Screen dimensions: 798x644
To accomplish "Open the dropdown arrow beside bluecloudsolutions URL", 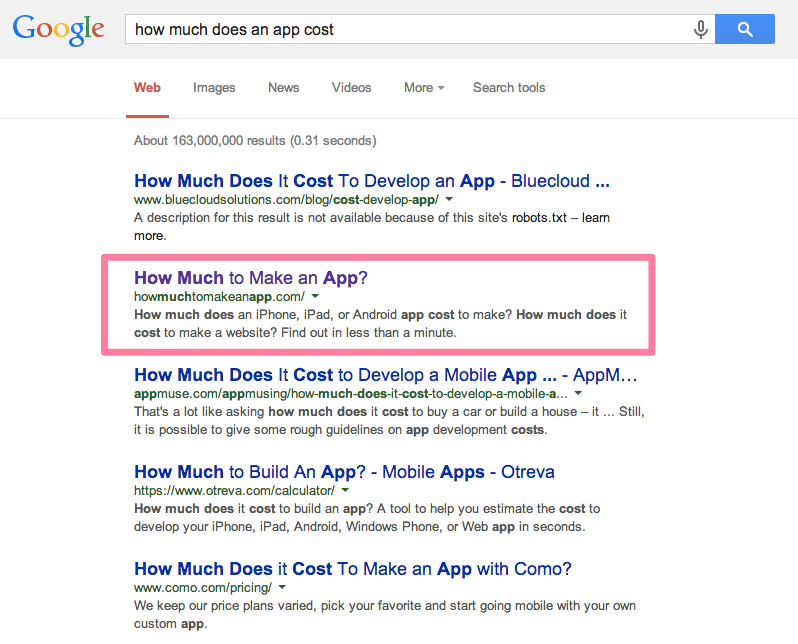I will (x=449, y=199).
